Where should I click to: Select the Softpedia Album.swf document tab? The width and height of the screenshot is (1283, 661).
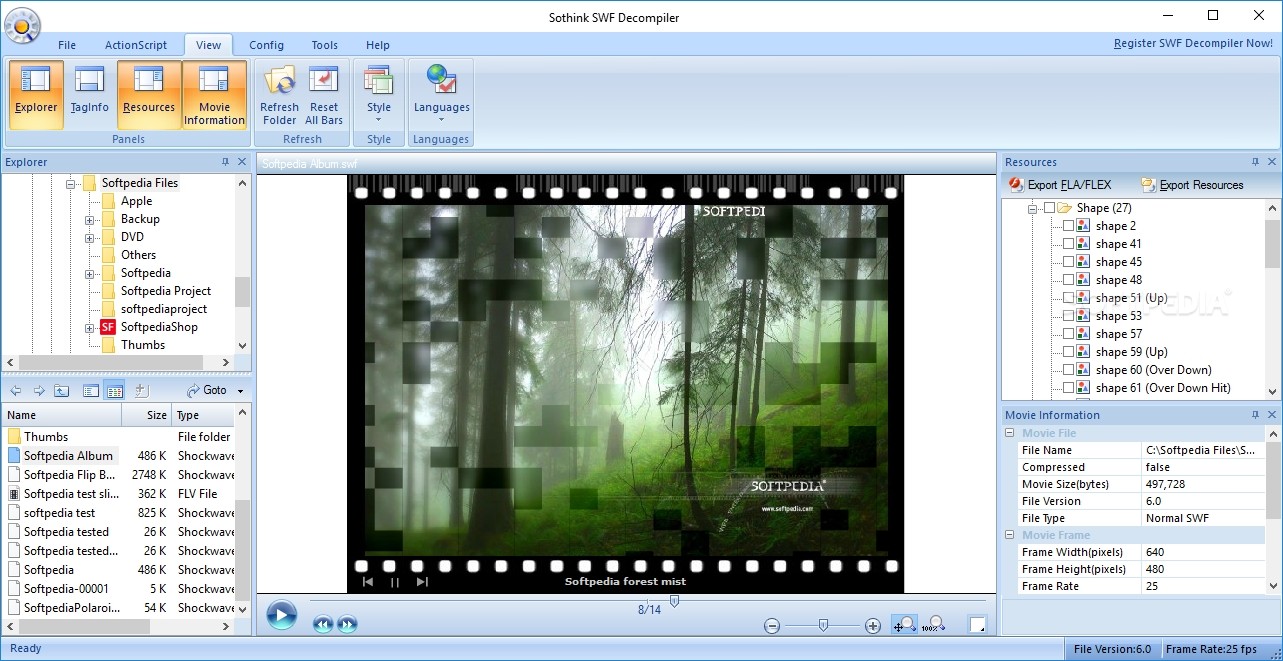(309, 164)
